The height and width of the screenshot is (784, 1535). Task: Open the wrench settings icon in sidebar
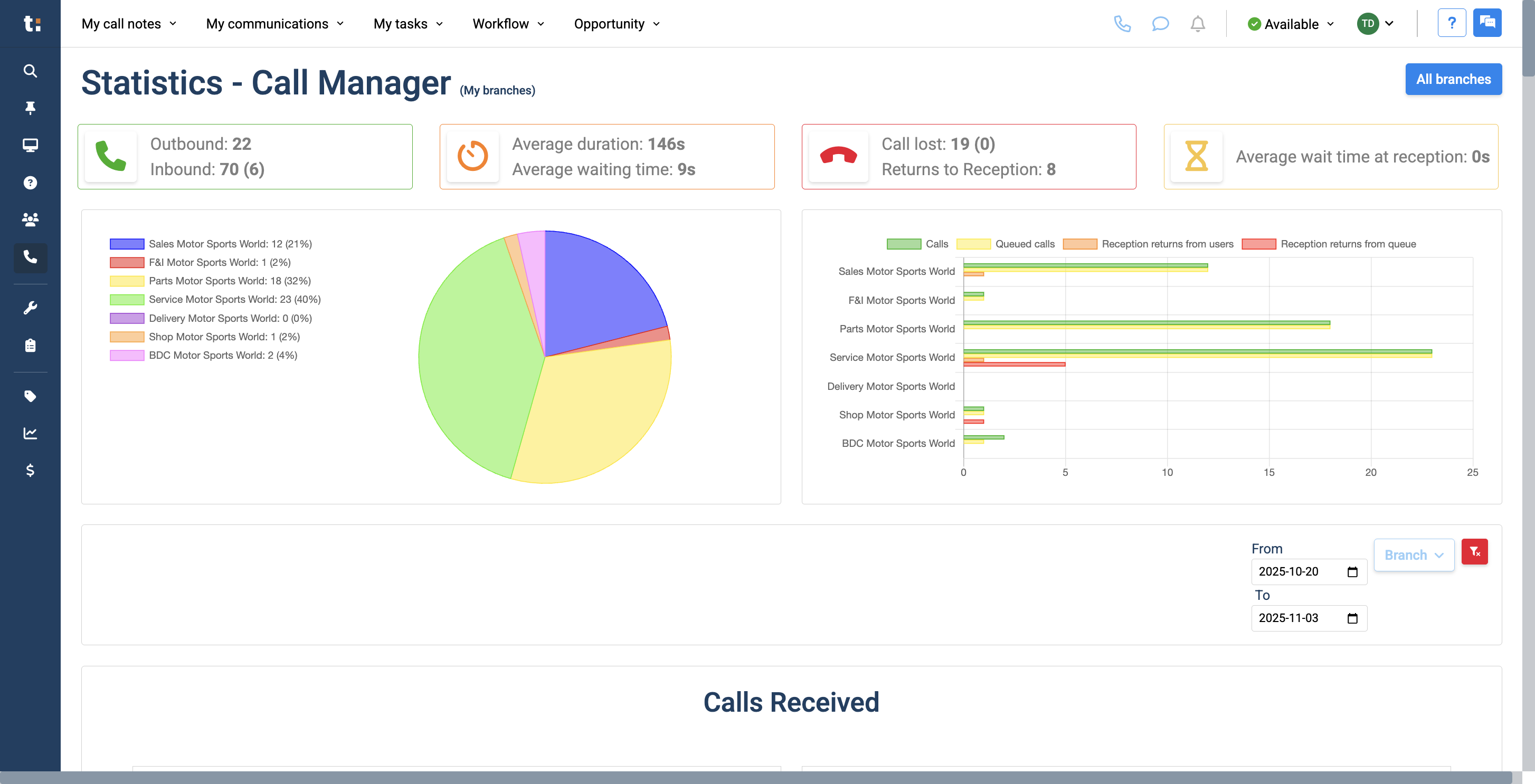(30, 307)
